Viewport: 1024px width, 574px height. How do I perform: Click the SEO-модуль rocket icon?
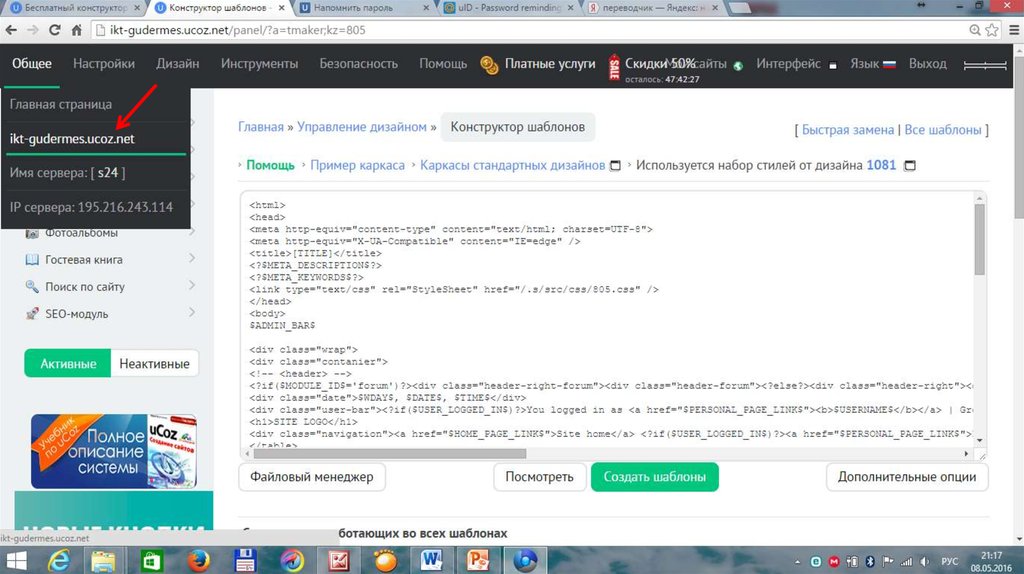(33, 314)
